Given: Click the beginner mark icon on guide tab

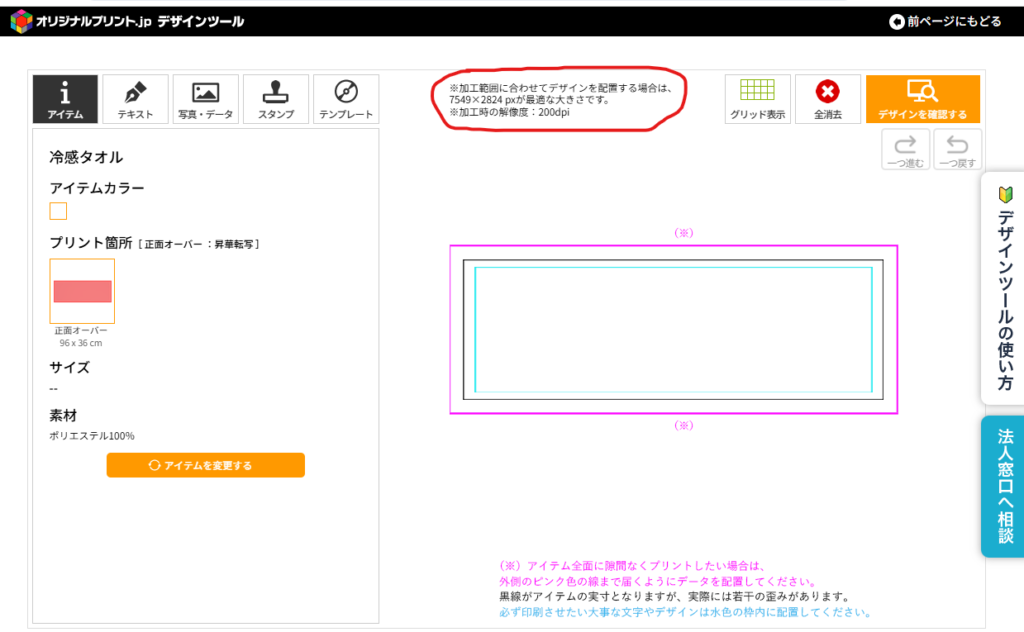Looking at the screenshot, I should (x=1005, y=195).
